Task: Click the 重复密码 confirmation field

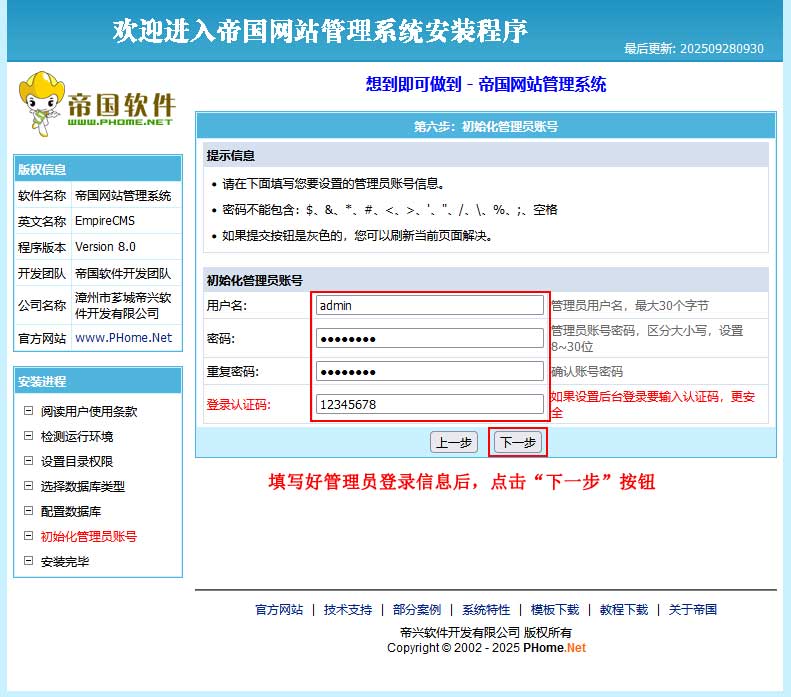Action: [x=429, y=371]
